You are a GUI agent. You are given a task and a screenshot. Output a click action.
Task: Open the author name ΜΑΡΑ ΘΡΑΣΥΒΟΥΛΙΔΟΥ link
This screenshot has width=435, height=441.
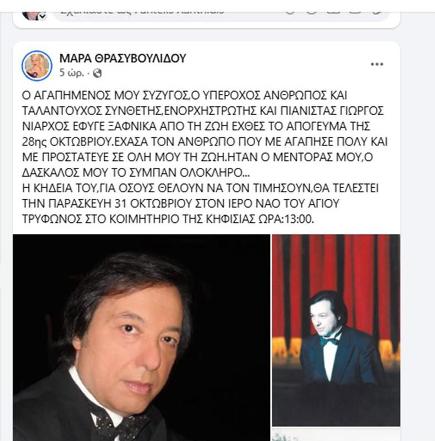[122, 58]
